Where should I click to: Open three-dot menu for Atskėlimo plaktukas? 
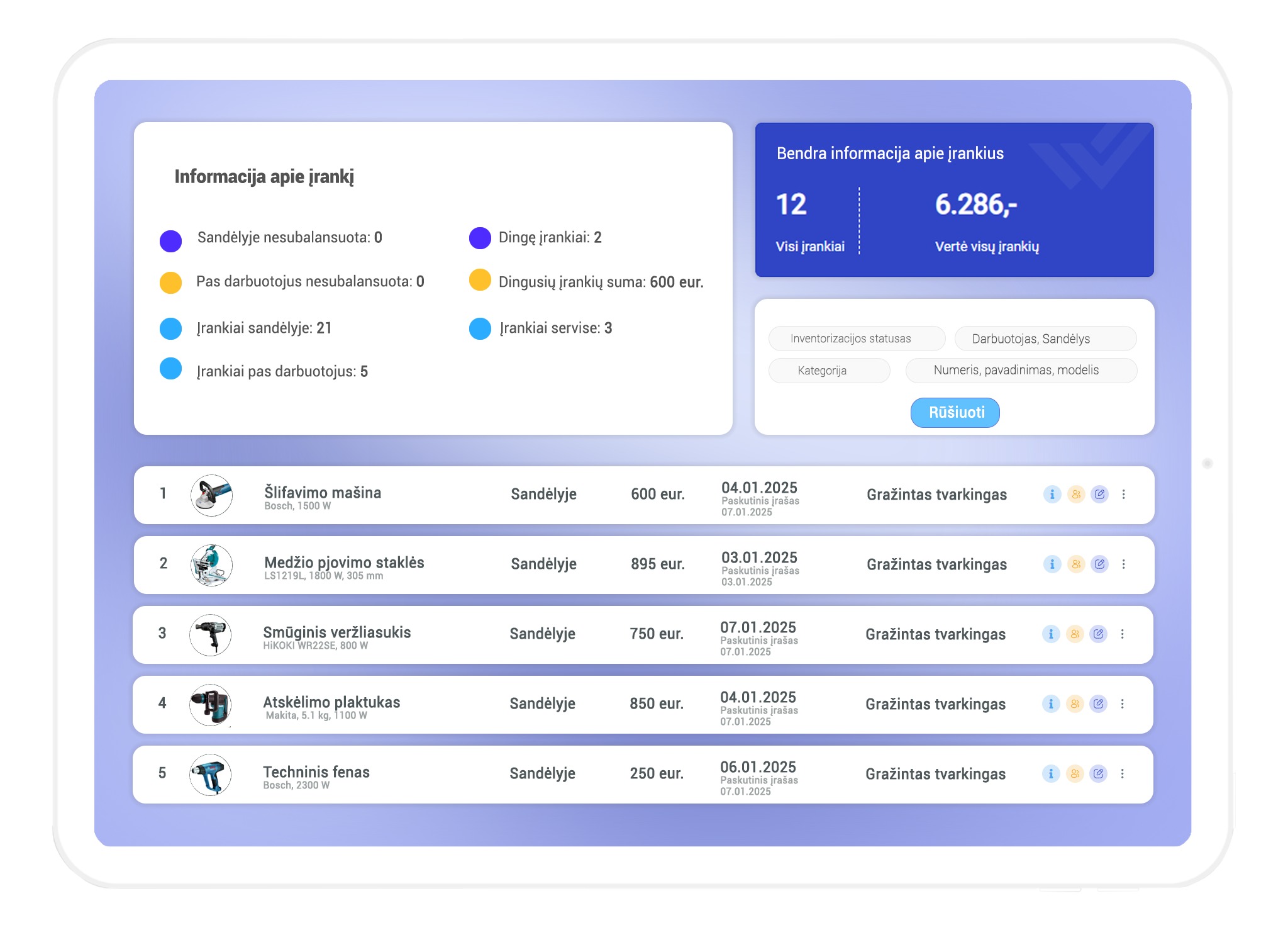pos(1122,704)
